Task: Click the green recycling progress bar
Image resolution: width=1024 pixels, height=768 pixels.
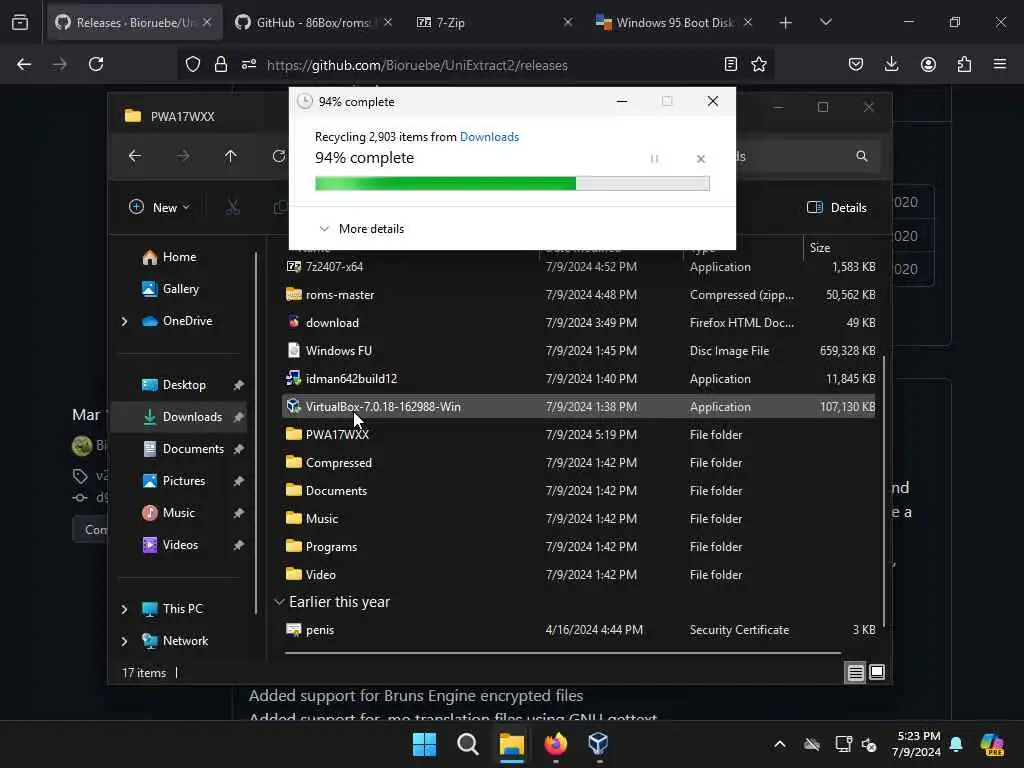Action: click(512, 184)
